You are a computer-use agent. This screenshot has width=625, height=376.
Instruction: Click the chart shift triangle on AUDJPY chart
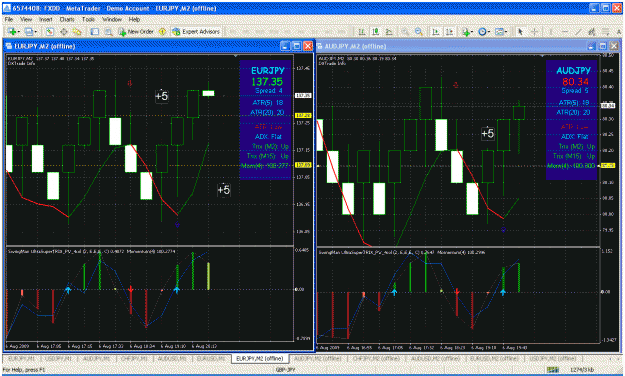[542, 56]
